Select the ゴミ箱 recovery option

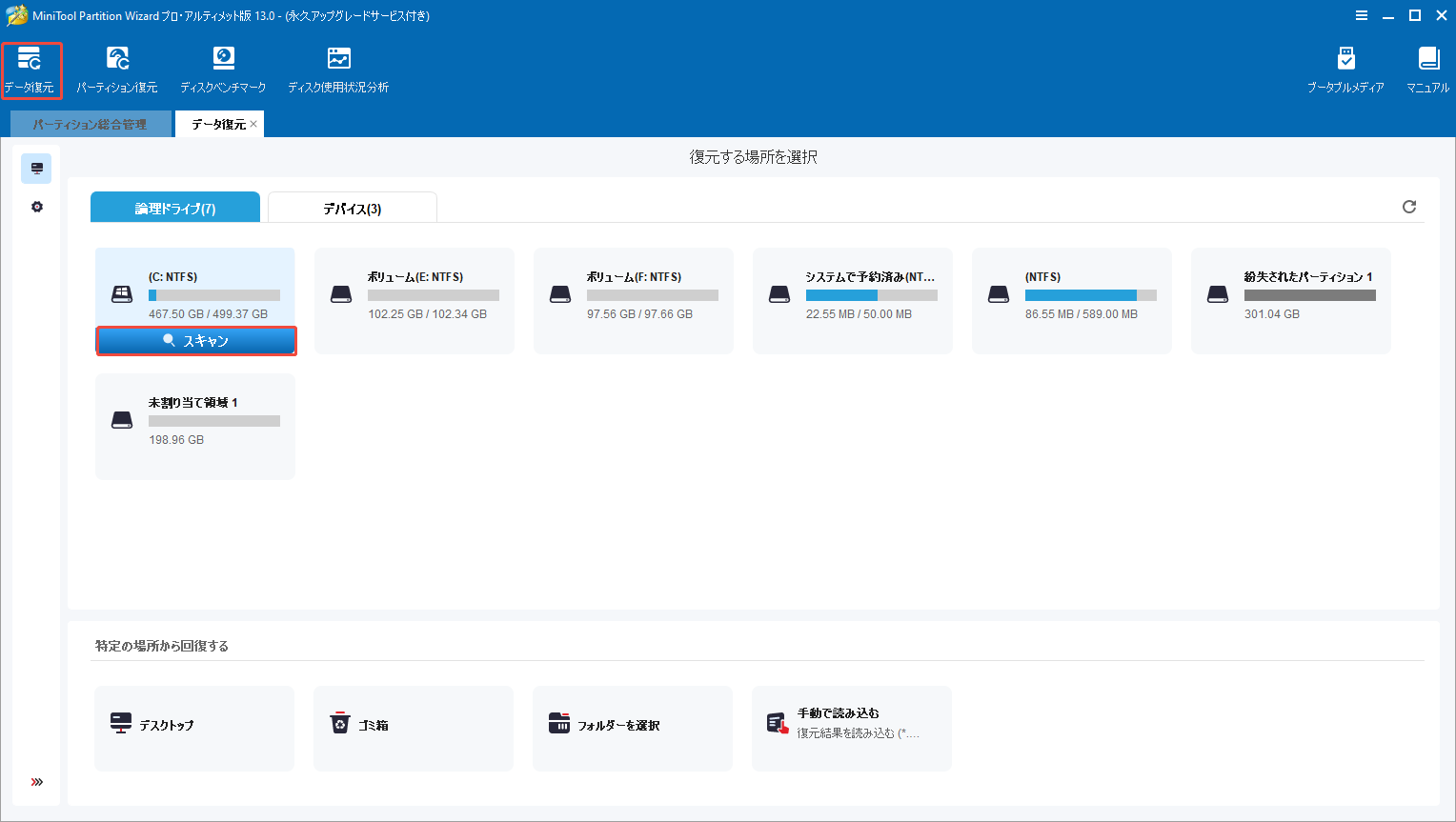413,728
